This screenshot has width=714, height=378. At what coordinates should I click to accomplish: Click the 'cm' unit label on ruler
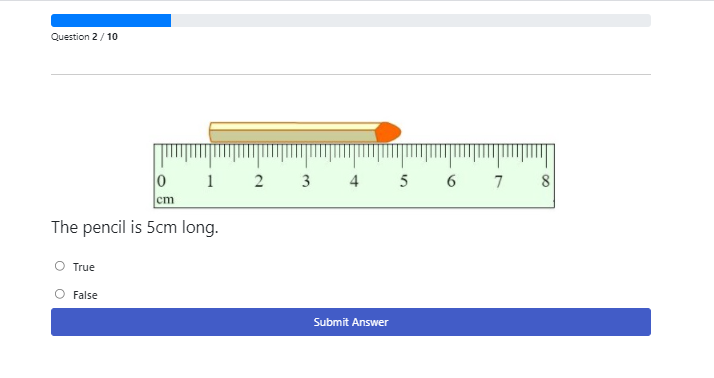click(x=165, y=199)
